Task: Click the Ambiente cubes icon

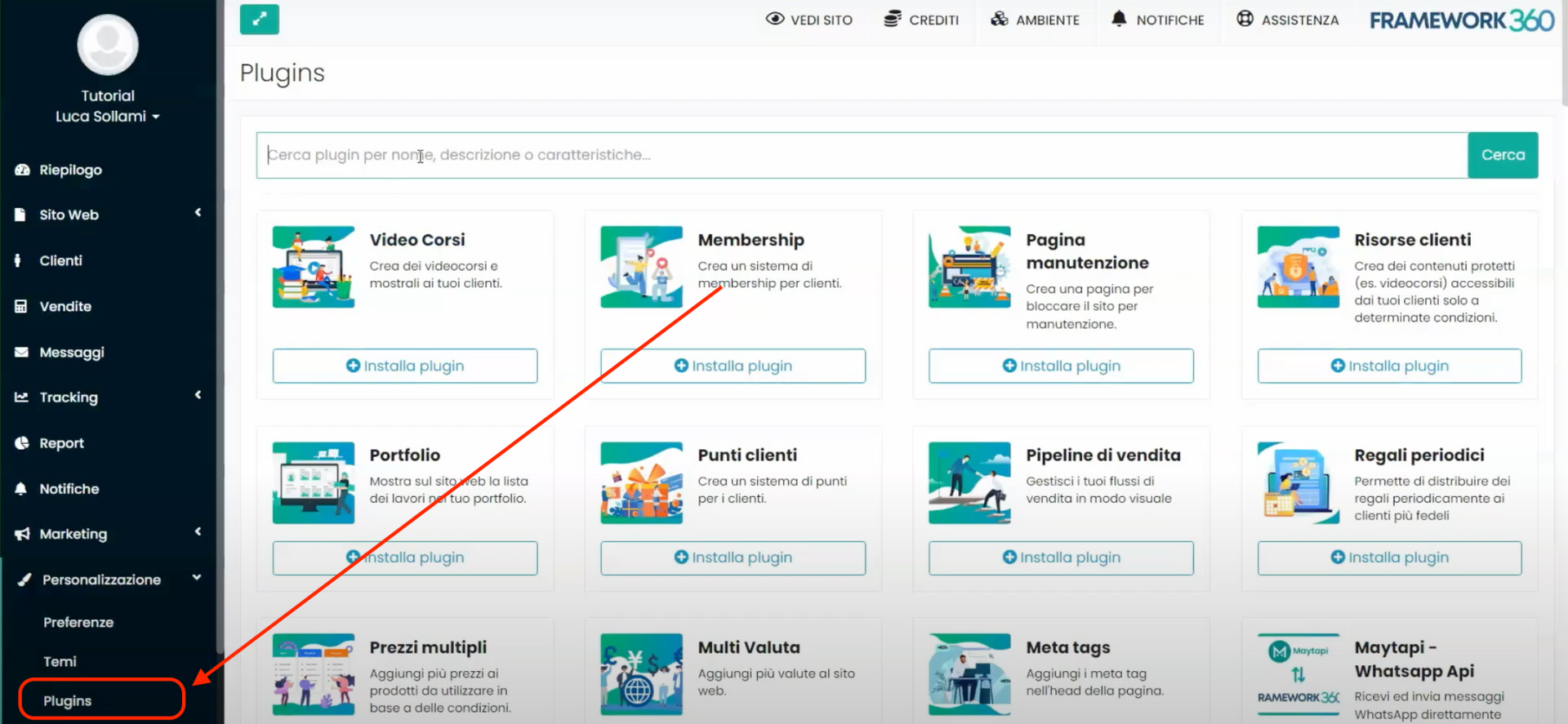Action: pyautogui.click(x=999, y=19)
